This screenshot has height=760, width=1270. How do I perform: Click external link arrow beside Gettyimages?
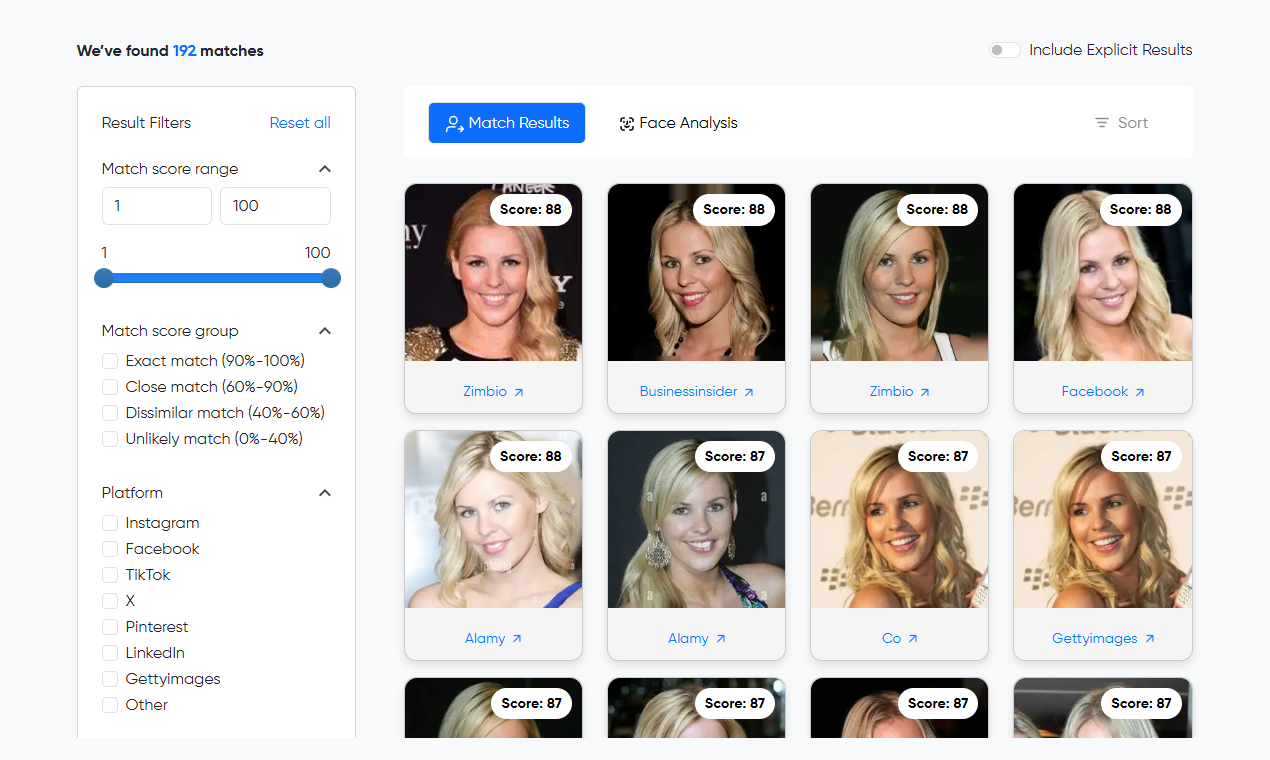pos(1149,639)
